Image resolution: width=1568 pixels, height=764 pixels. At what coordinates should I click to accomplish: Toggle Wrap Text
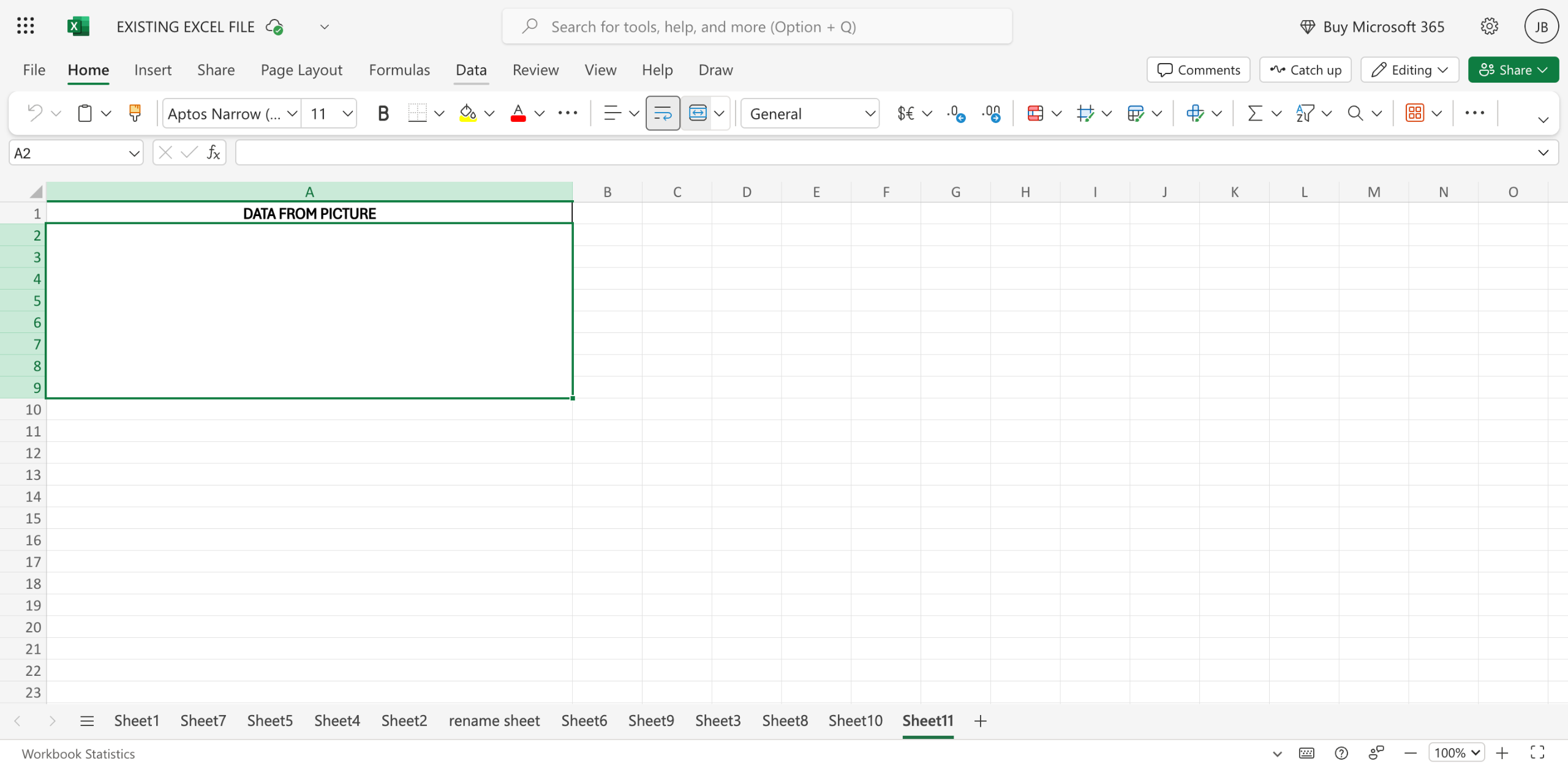[663, 113]
